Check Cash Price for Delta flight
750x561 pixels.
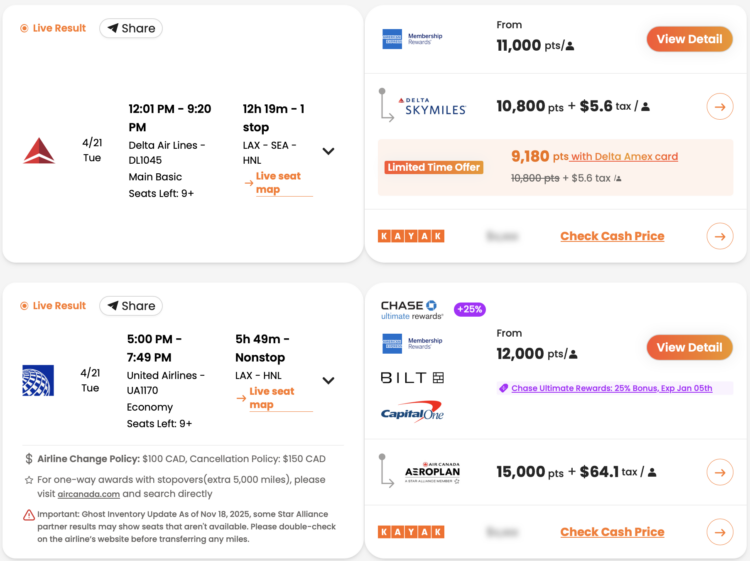point(612,236)
